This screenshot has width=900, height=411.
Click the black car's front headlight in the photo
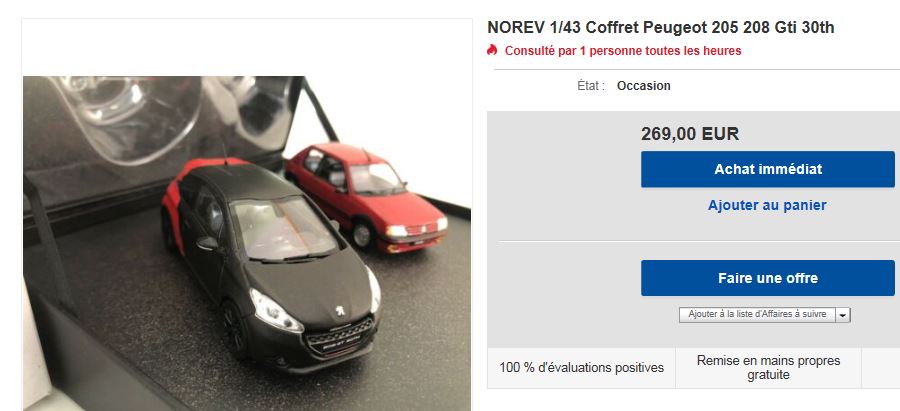coord(276,312)
